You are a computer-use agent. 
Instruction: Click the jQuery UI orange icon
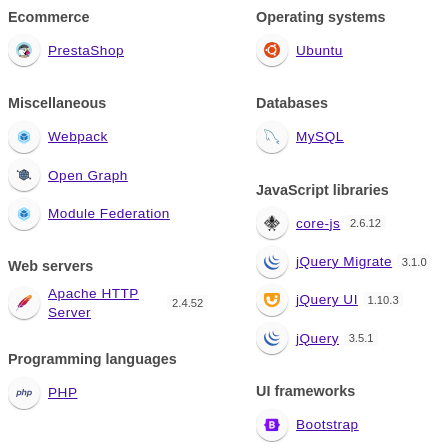click(272, 300)
